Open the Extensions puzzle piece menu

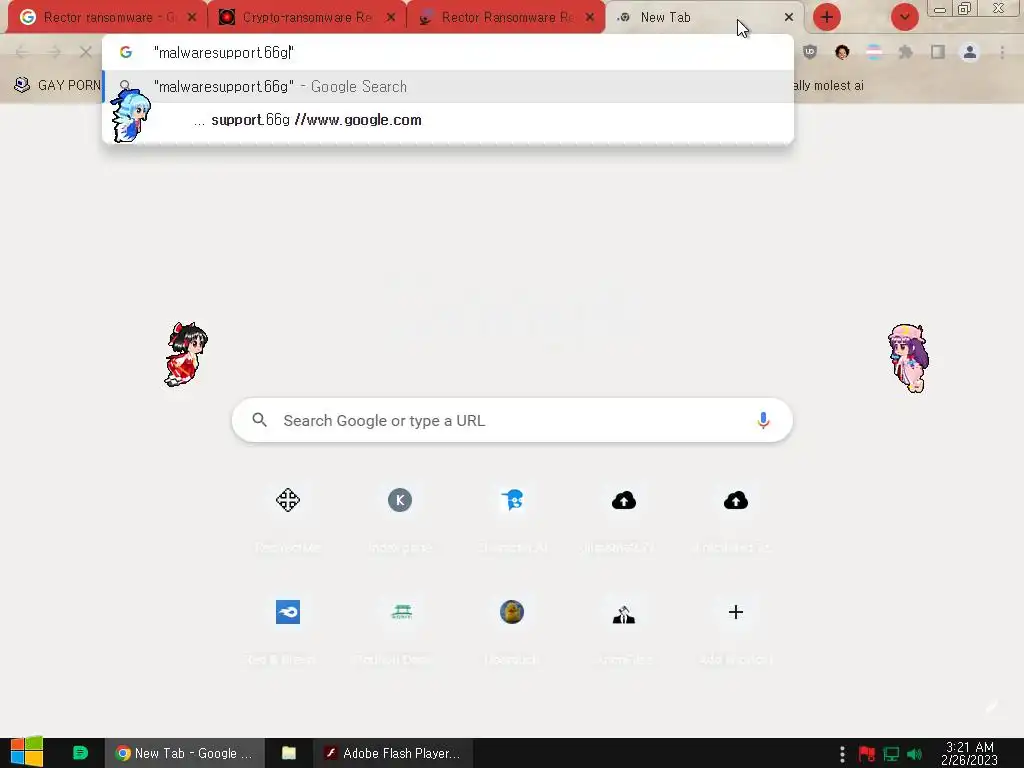(906, 52)
